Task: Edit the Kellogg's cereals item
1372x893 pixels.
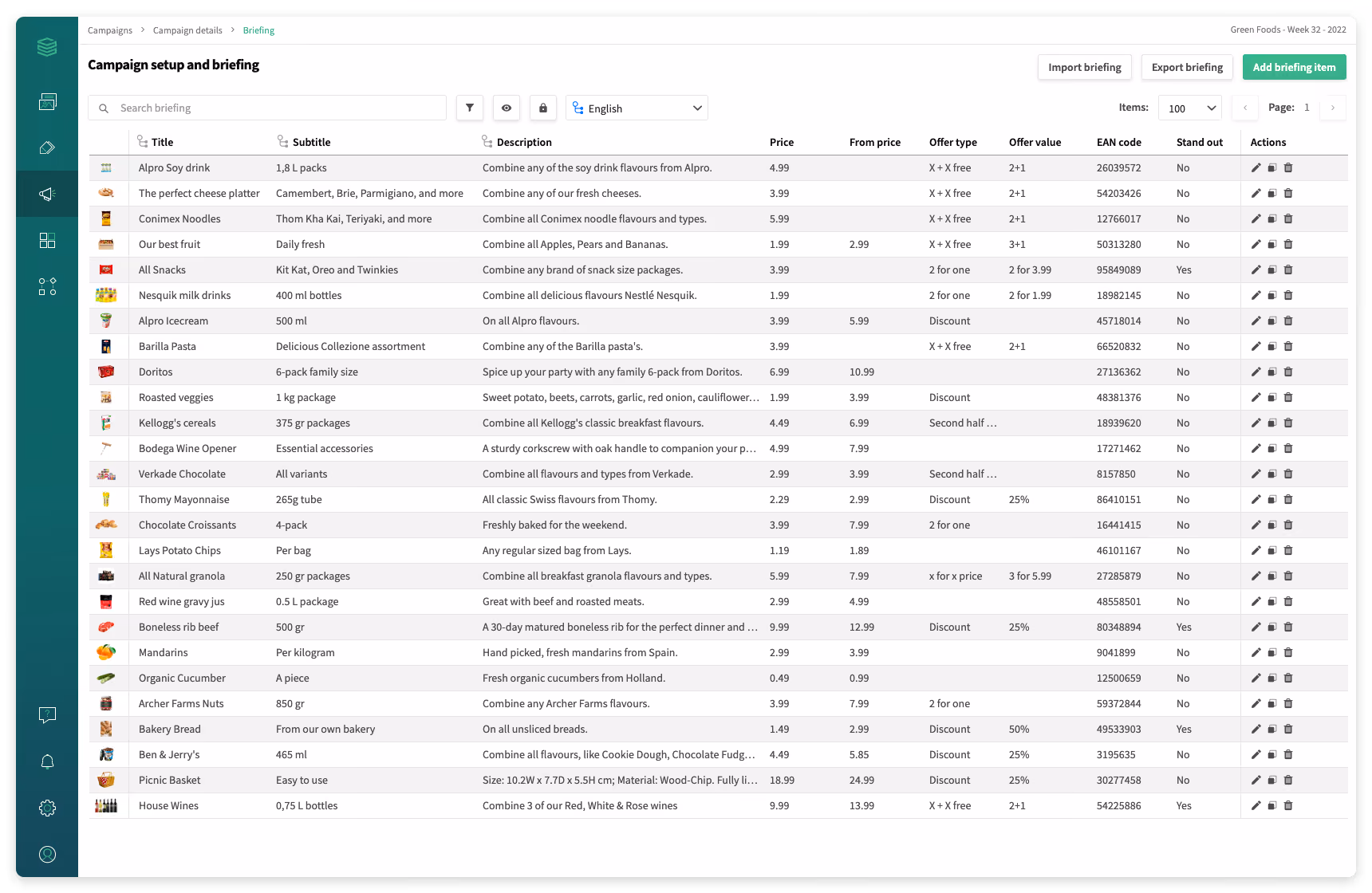Action: (x=1256, y=423)
